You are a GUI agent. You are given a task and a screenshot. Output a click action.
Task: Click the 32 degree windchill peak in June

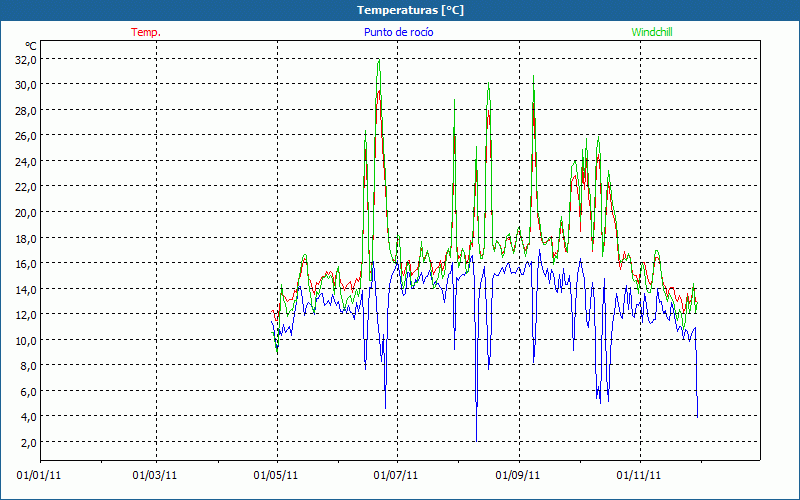coord(379,60)
